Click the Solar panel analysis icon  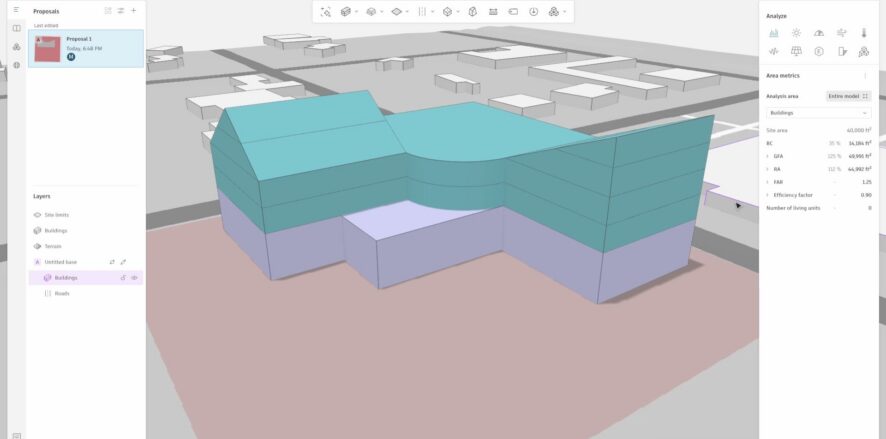pos(796,51)
